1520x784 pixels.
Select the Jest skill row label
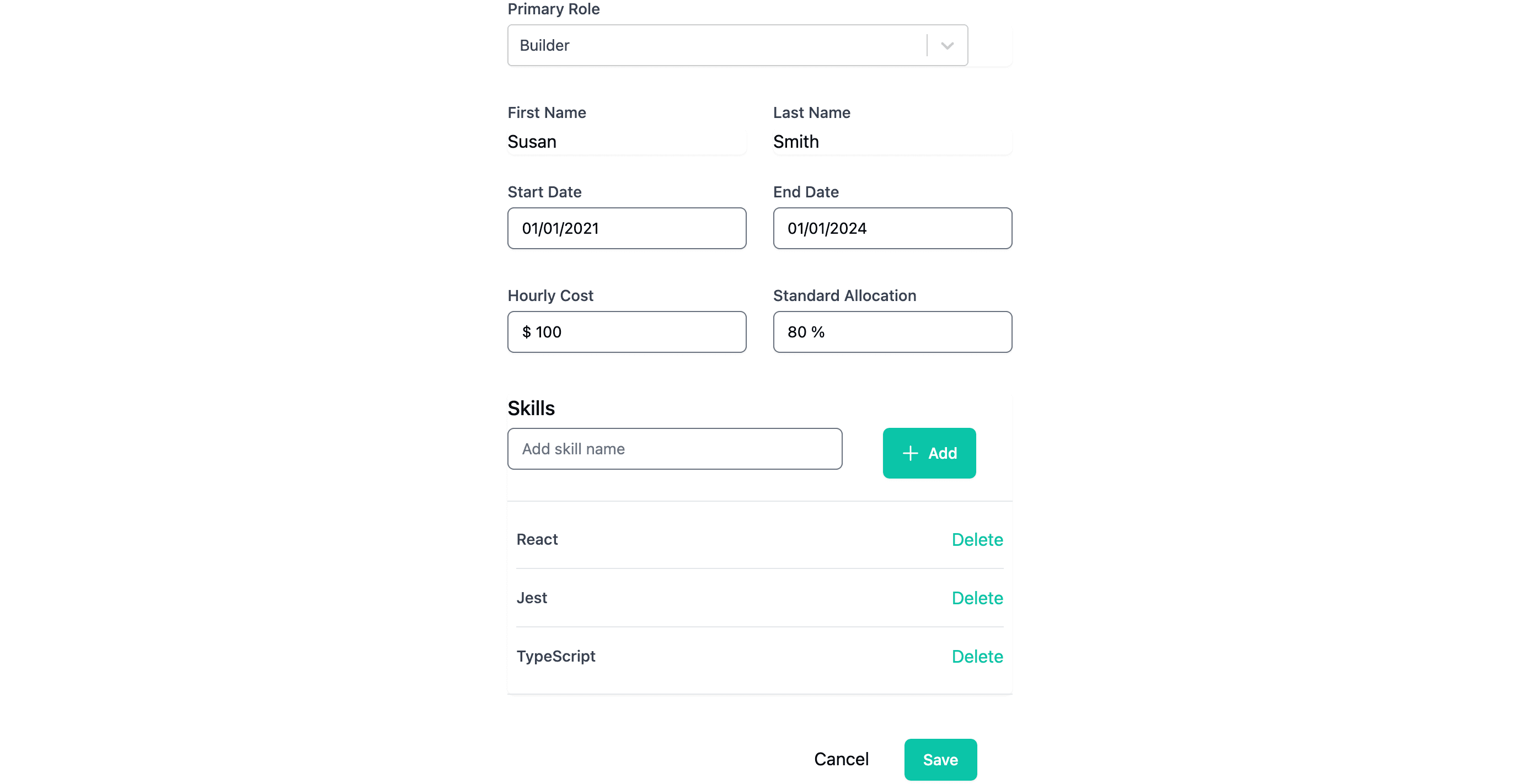click(532, 598)
